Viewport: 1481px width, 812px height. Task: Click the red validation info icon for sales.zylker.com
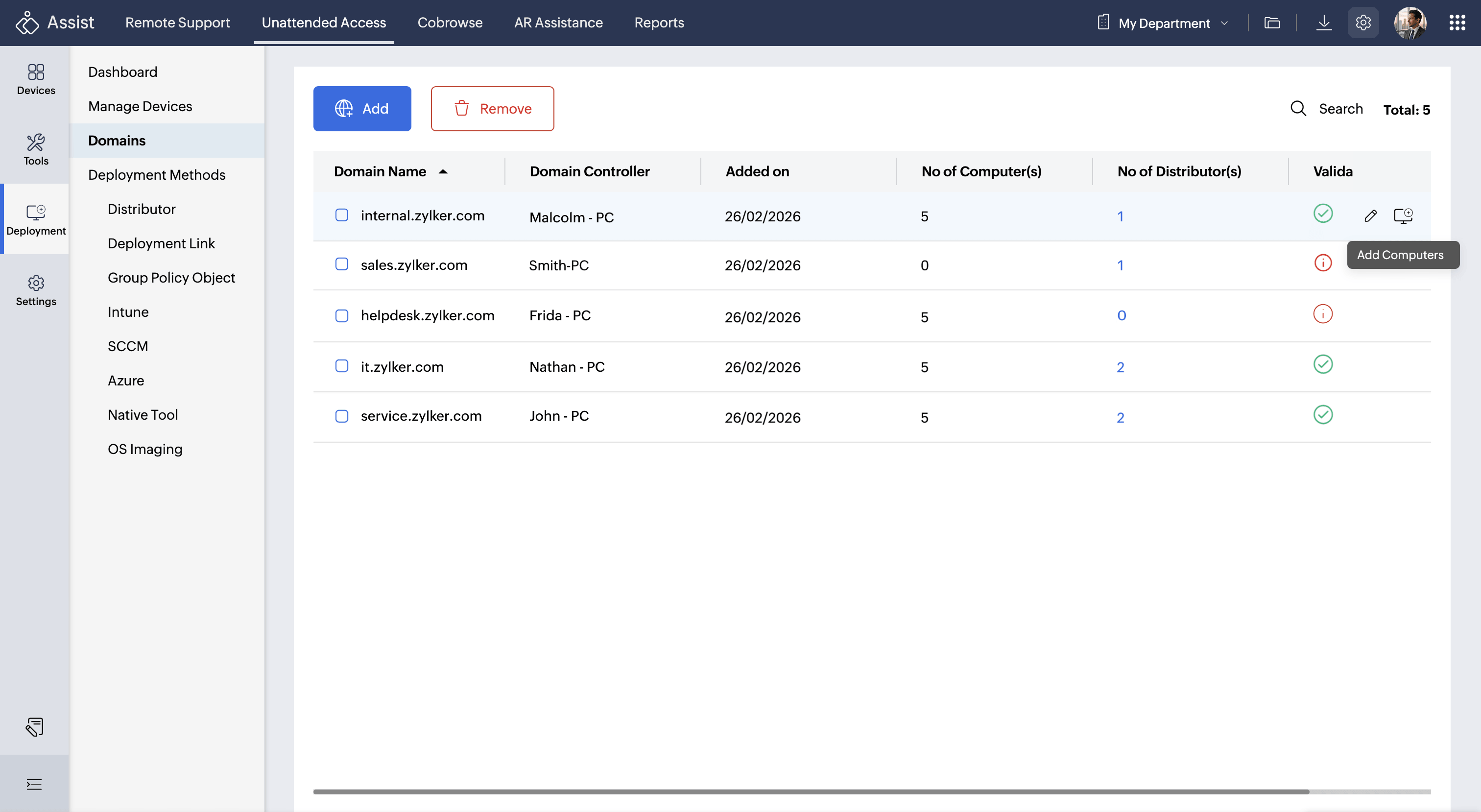point(1322,263)
